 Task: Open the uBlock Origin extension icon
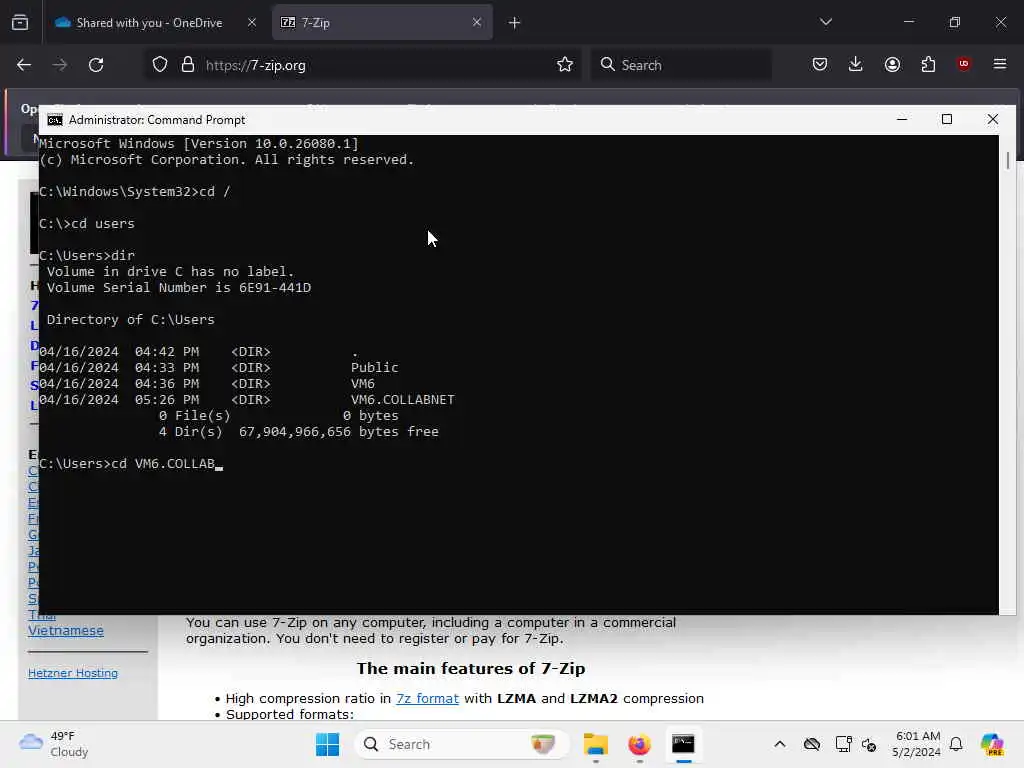(x=964, y=64)
